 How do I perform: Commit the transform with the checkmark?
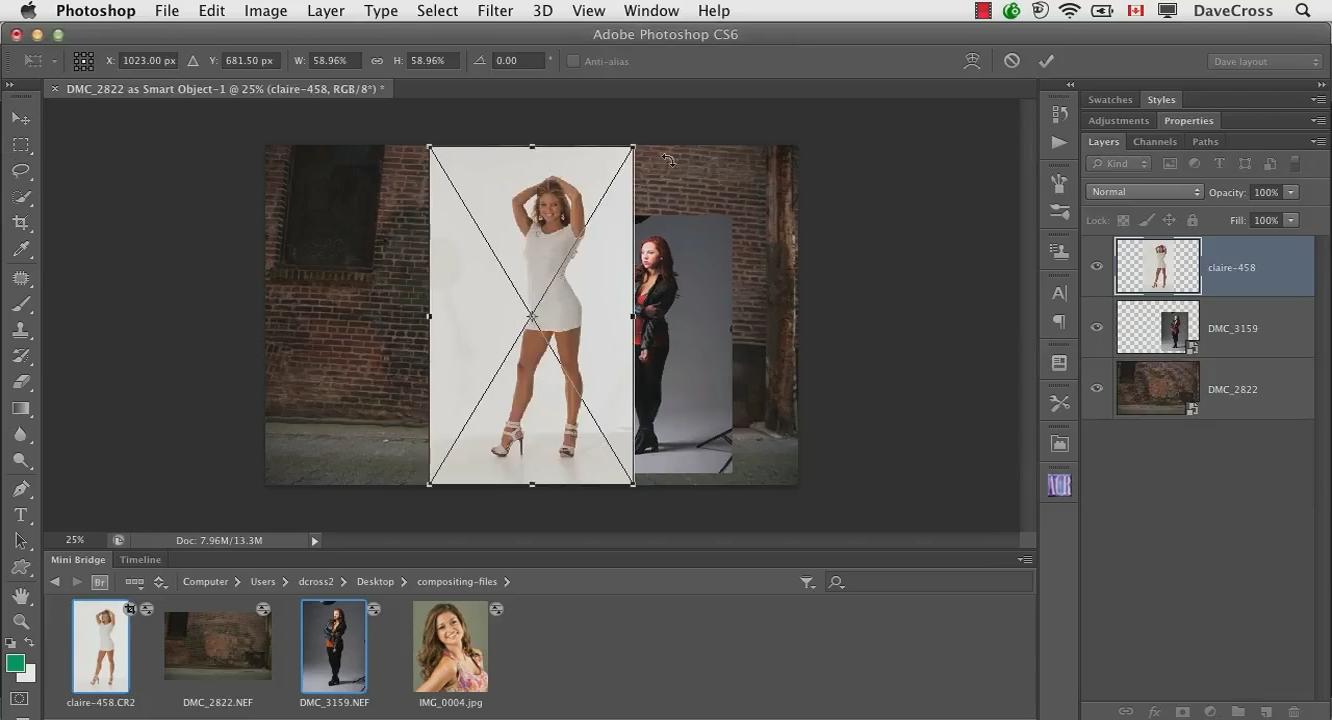point(1046,61)
